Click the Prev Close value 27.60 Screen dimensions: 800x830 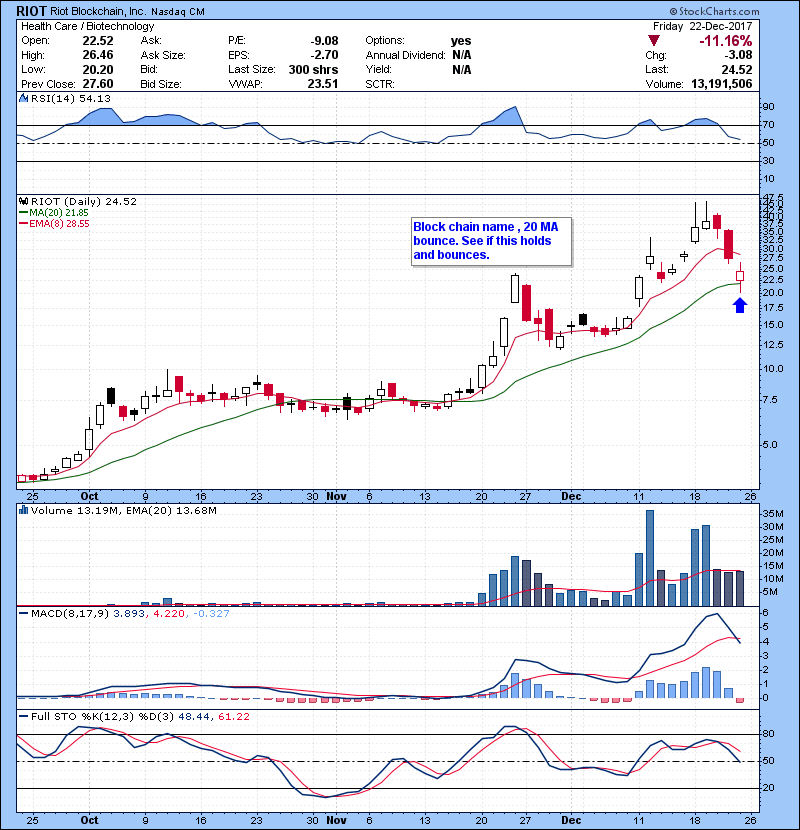98,84
